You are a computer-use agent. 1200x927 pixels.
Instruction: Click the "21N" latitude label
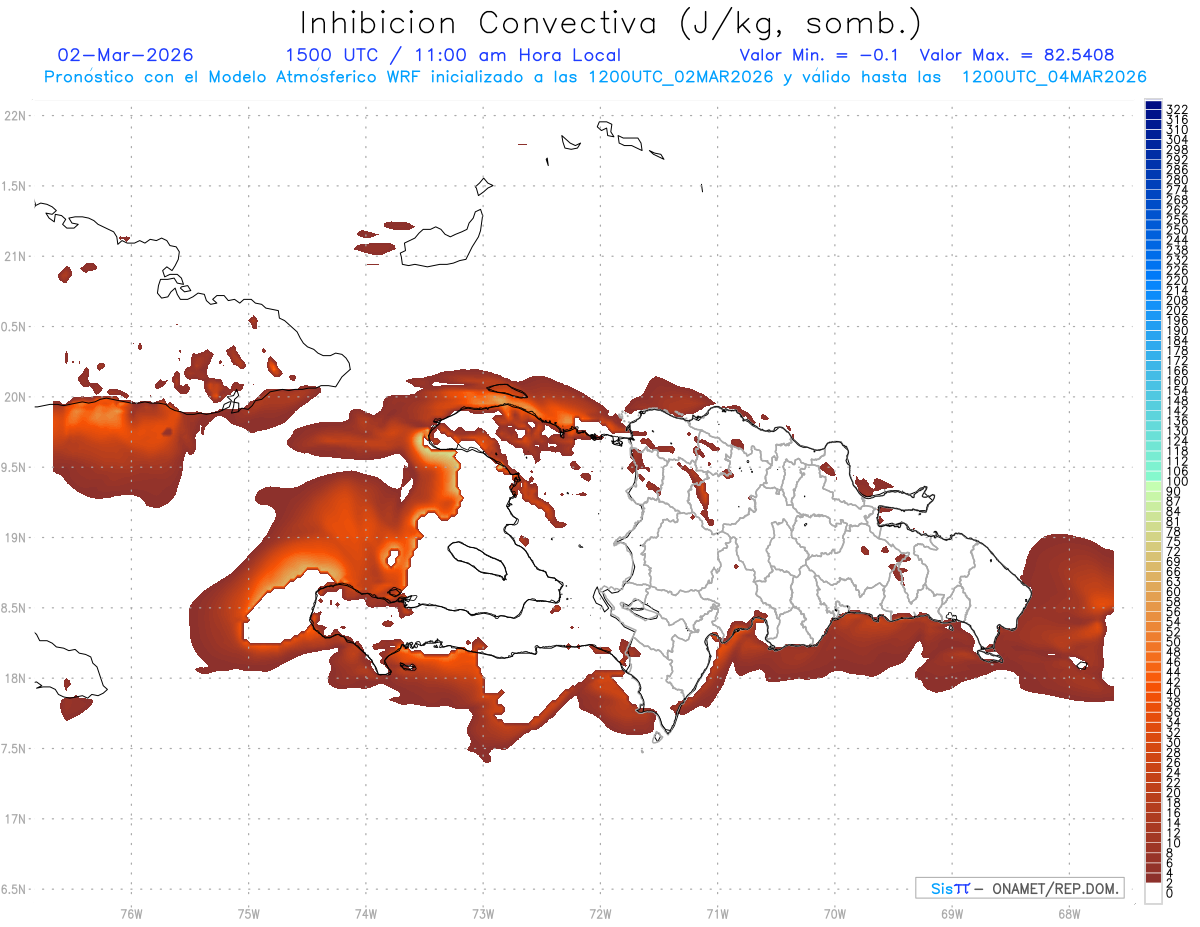pyautogui.click(x=15, y=257)
